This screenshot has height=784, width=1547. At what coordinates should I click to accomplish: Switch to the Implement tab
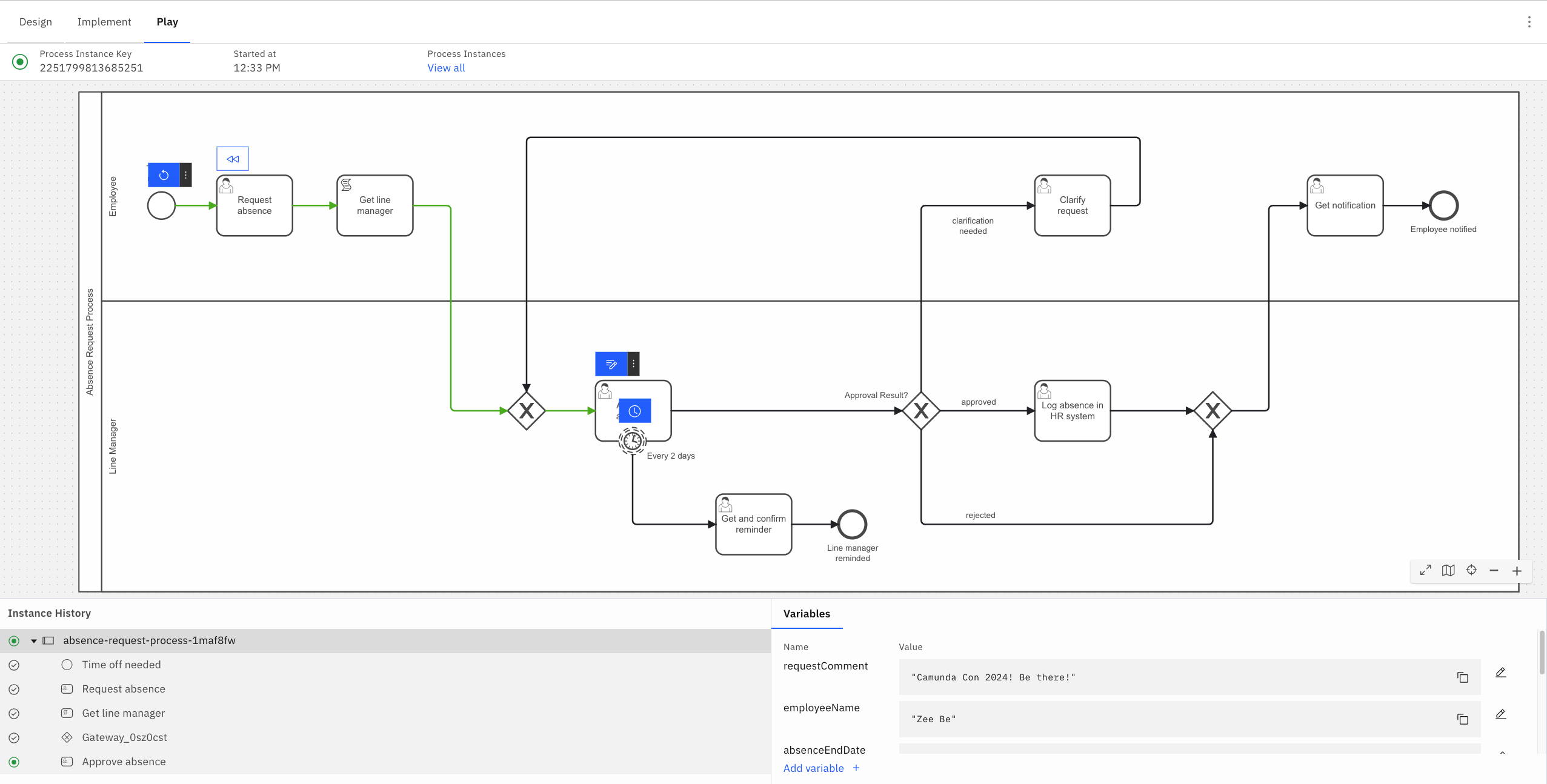(x=104, y=21)
